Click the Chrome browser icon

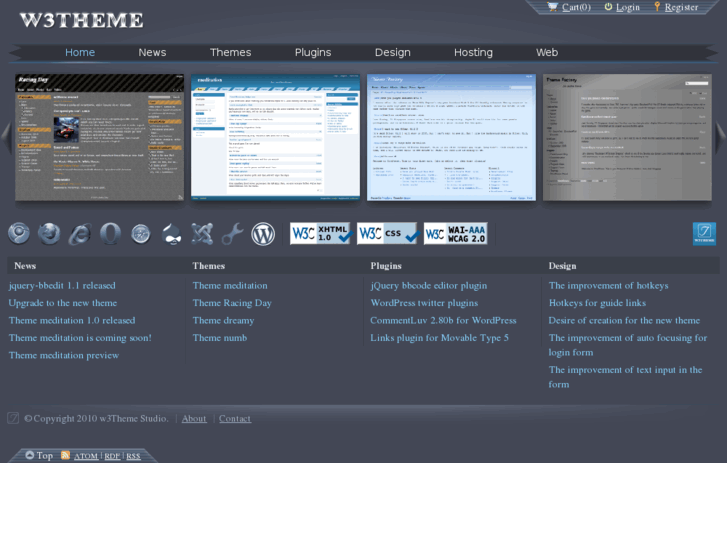[x=19, y=233]
